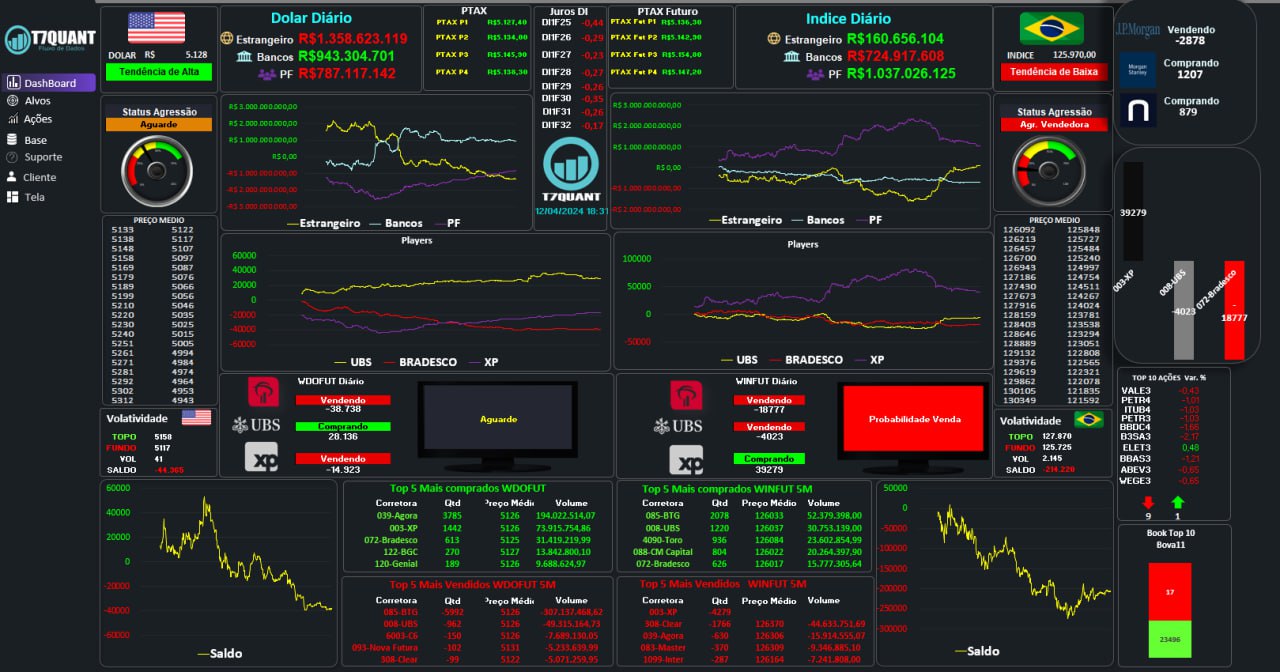Click the green Tendência de Alta button
The image size is (1280, 672).
158,72
